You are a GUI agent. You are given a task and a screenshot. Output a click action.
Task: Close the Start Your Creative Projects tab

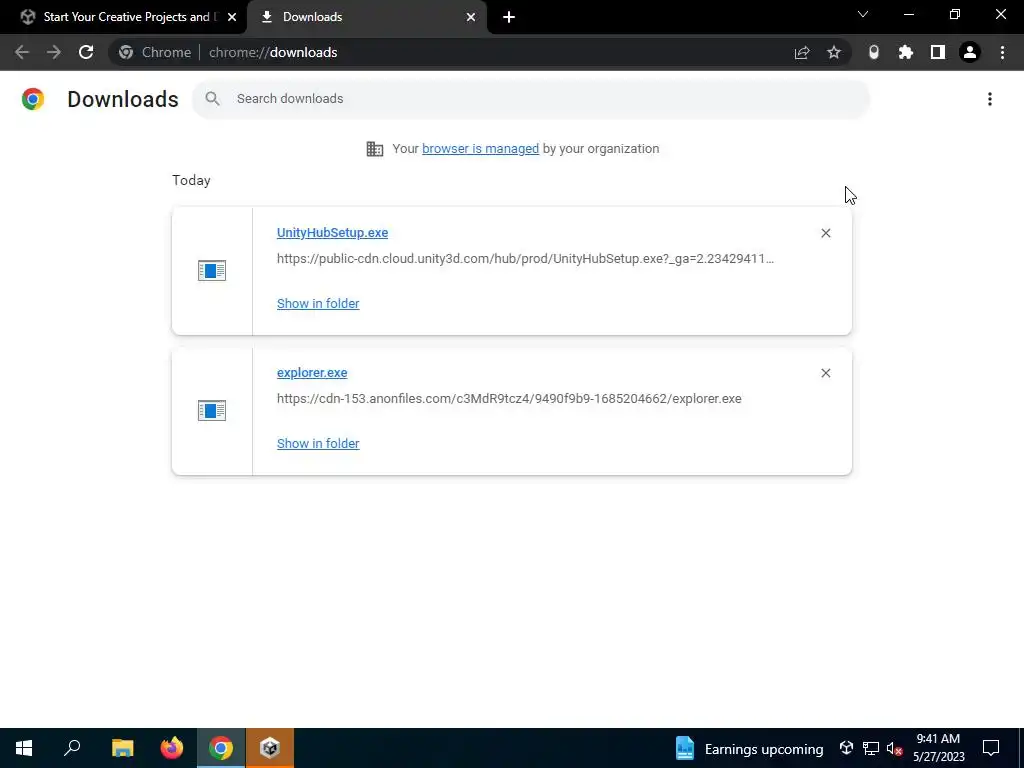click(x=232, y=17)
